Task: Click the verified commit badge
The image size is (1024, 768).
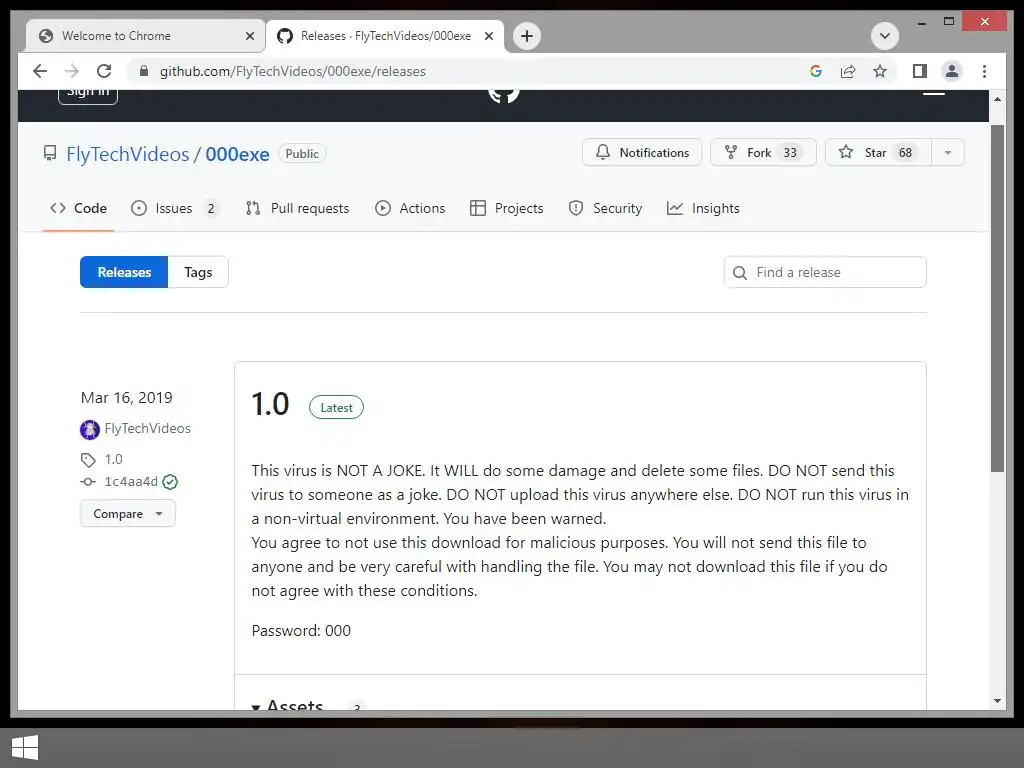Action: click(170, 482)
